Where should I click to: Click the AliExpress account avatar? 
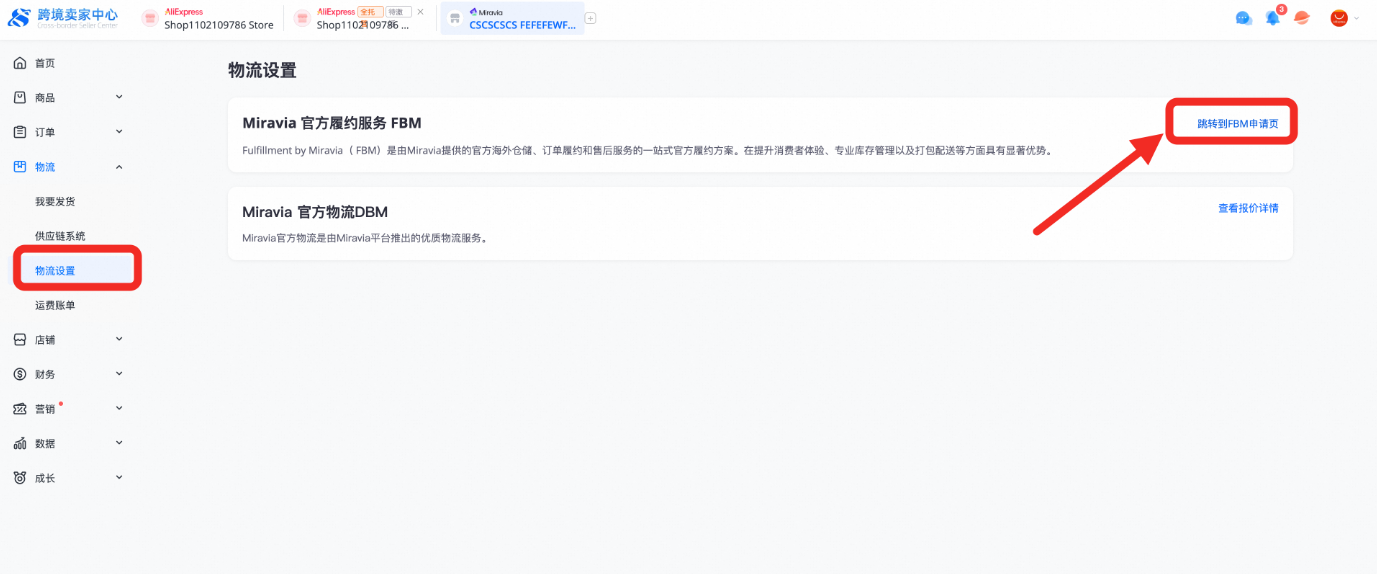(1339, 18)
